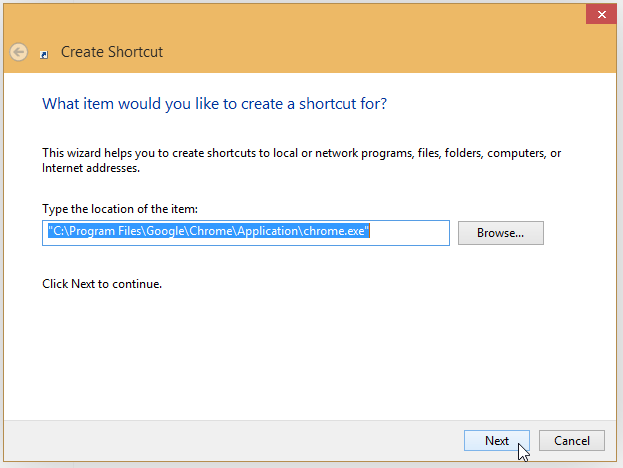Continue the wizard with the Next button
The width and height of the screenshot is (623, 468).
coord(497,440)
